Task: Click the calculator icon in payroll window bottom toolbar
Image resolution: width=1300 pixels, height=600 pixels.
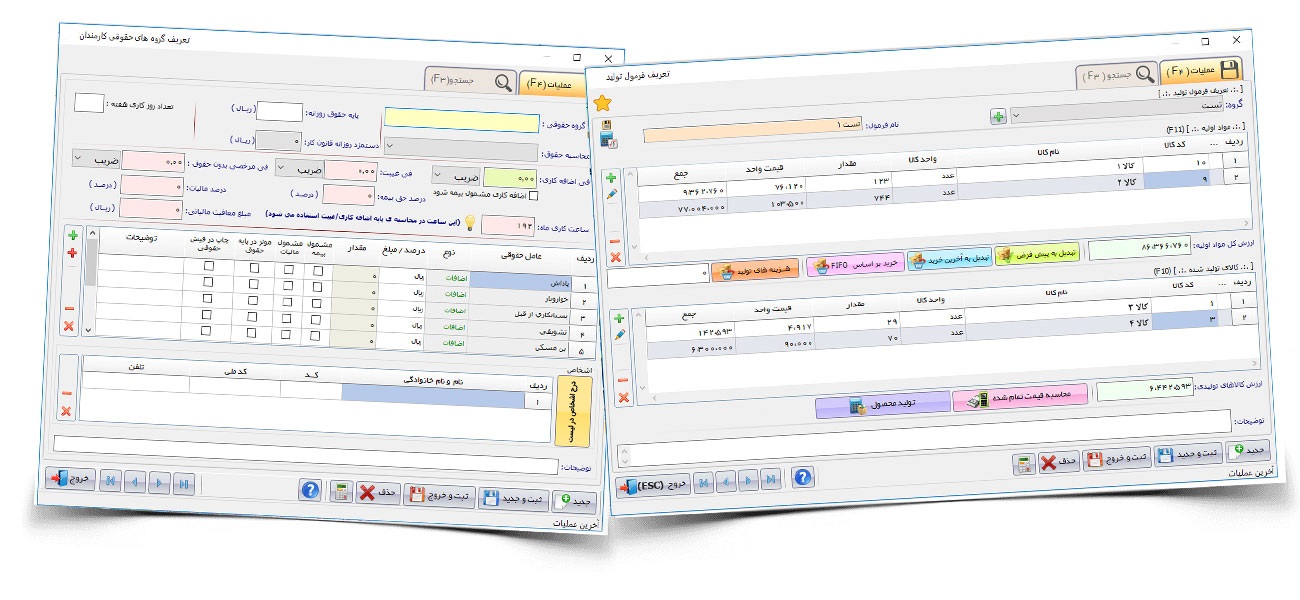Action: [x=340, y=492]
